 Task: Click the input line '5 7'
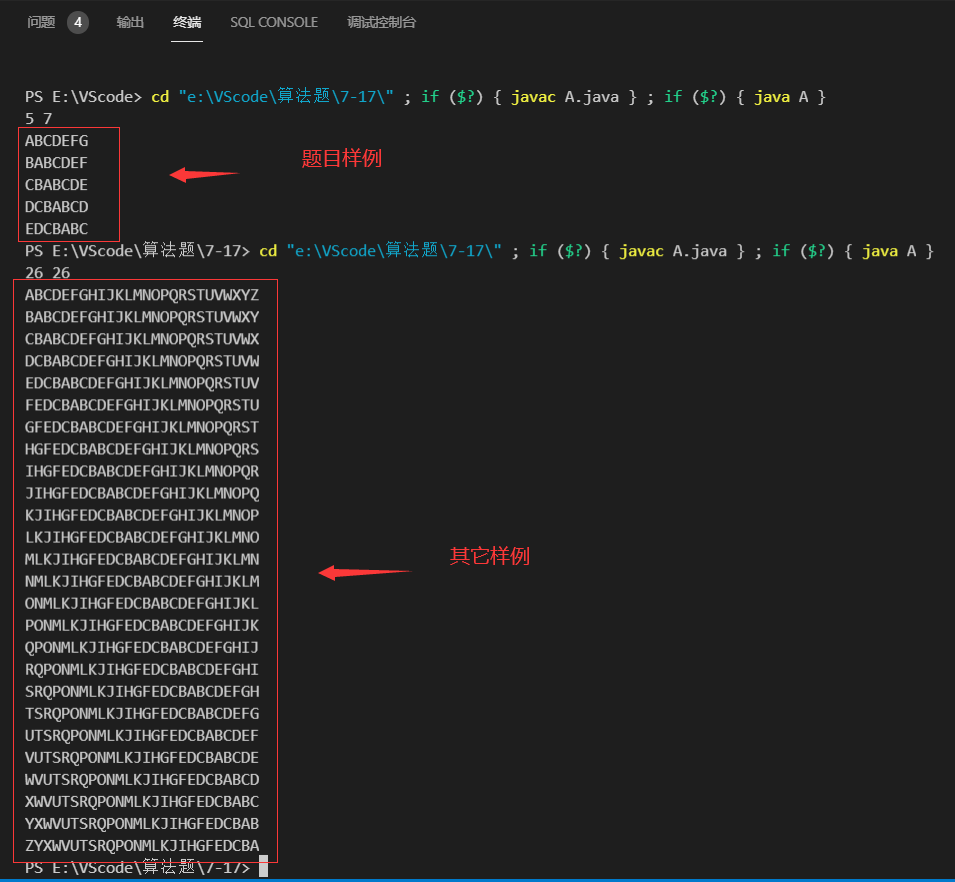[38, 119]
